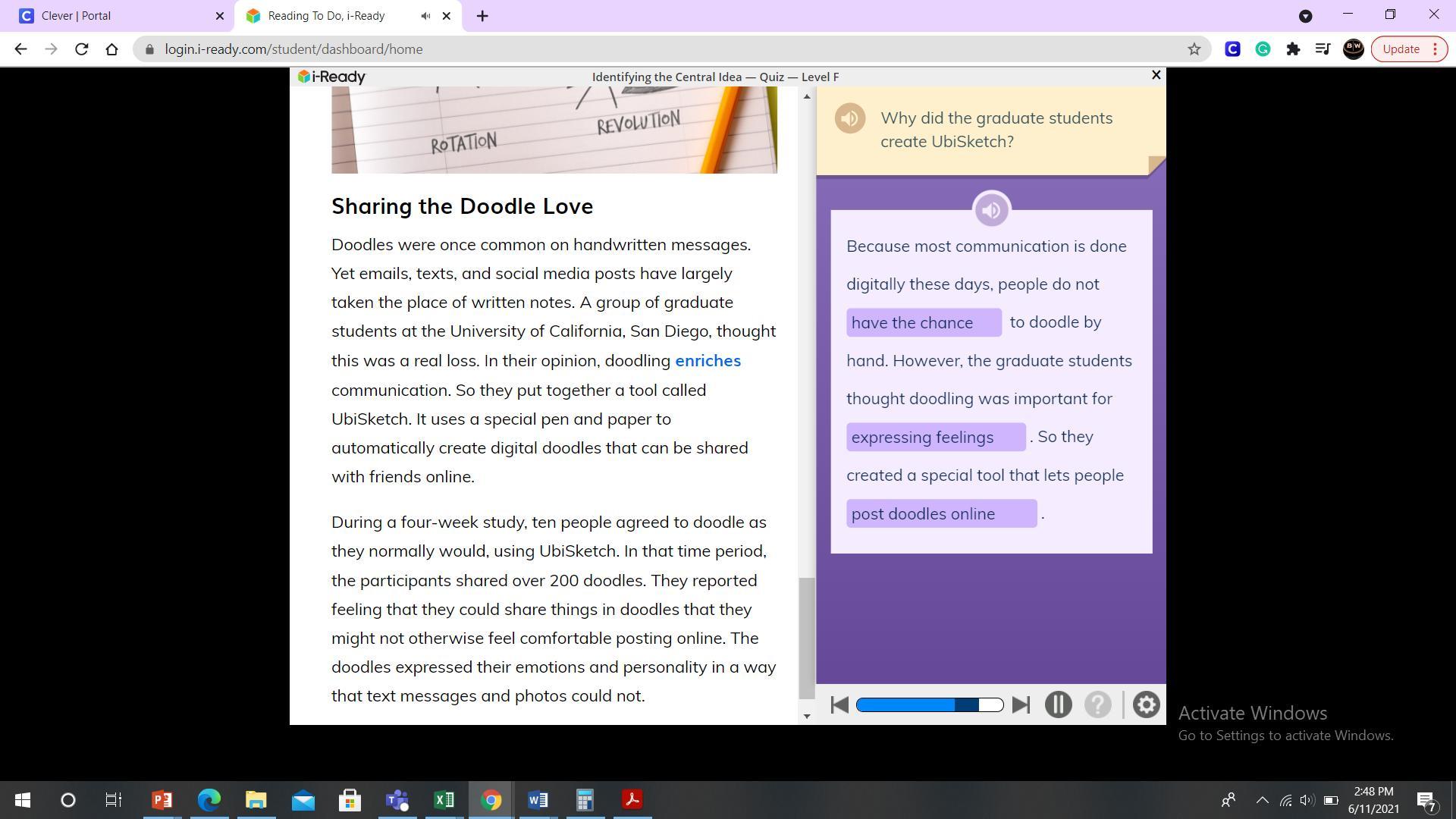Click the lesson progress bar

coord(929,705)
